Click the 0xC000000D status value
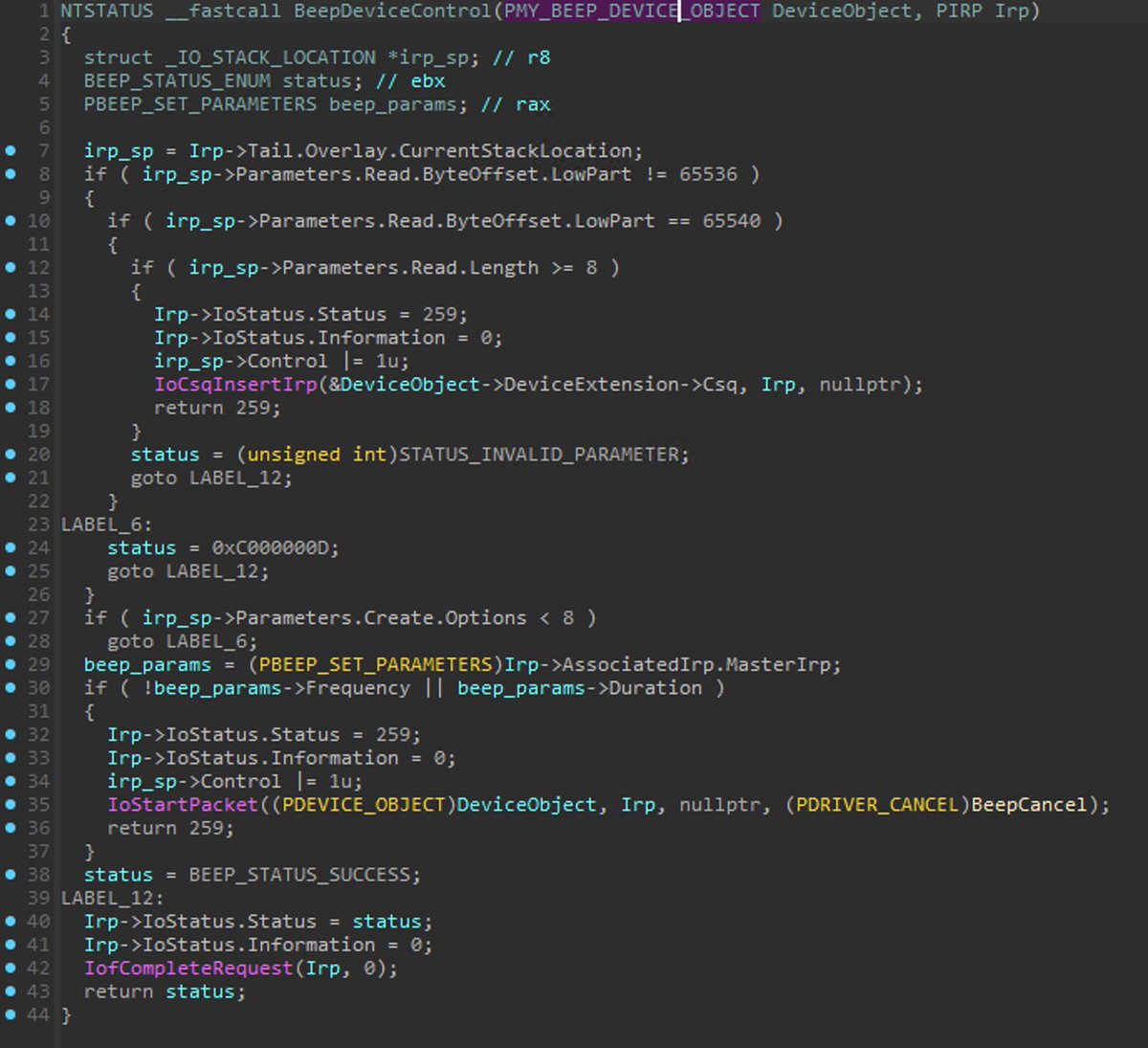The width and height of the screenshot is (1148, 1048). (271, 547)
